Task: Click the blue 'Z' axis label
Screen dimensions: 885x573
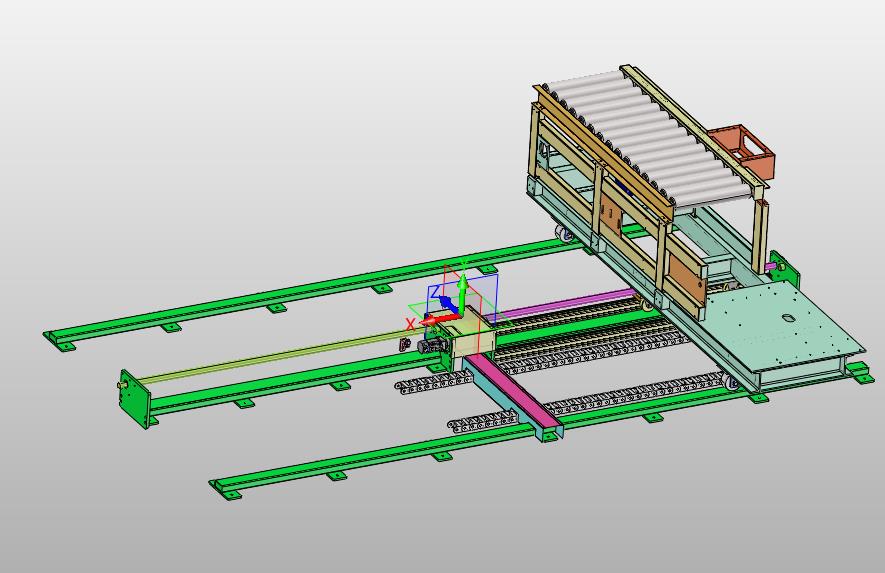Action: click(435, 292)
